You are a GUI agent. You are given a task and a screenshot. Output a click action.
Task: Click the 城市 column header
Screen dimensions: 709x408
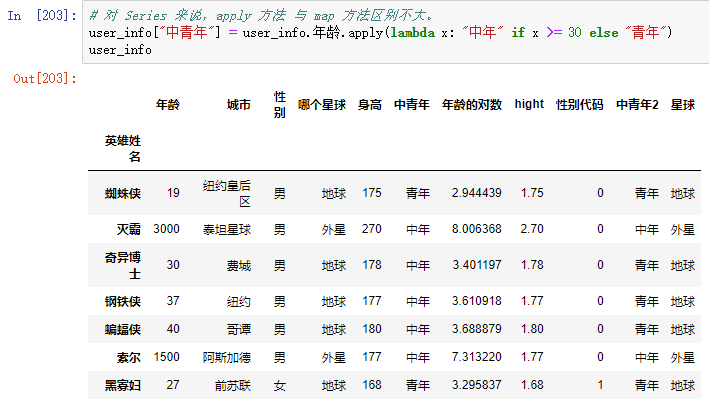(x=239, y=105)
